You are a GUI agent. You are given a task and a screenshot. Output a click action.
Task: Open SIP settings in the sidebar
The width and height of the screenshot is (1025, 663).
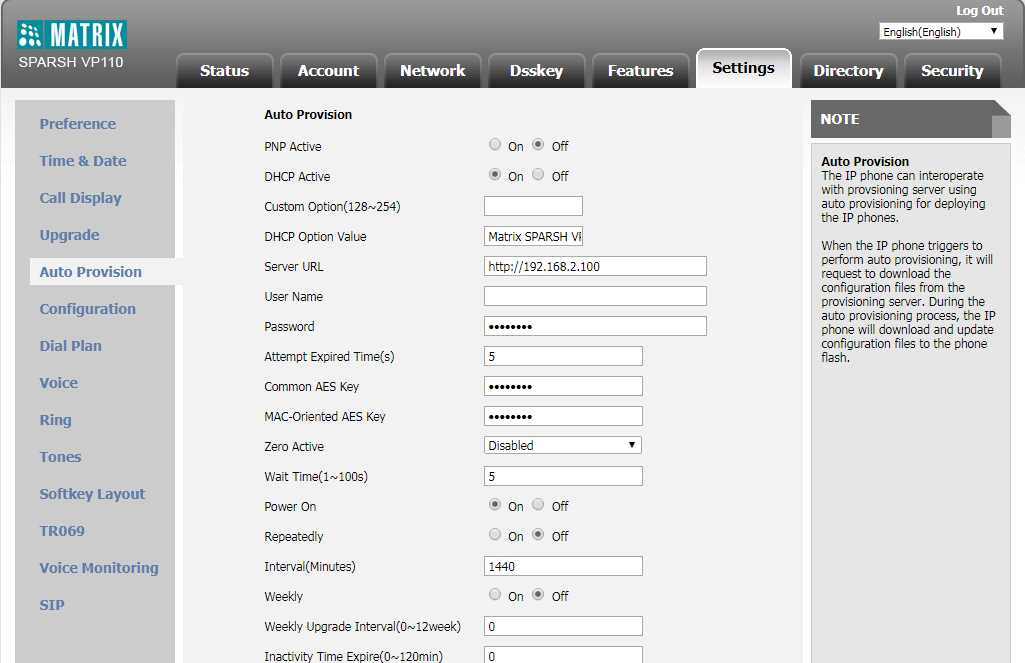pos(52,605)
